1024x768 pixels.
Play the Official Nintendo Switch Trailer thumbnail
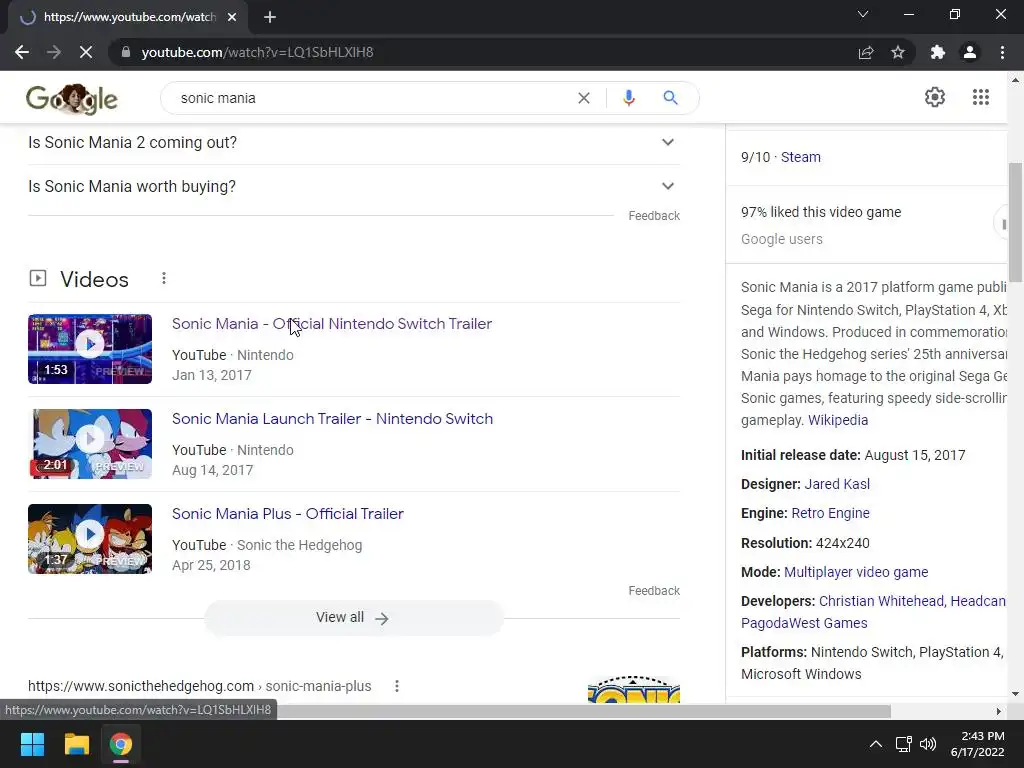90,349
